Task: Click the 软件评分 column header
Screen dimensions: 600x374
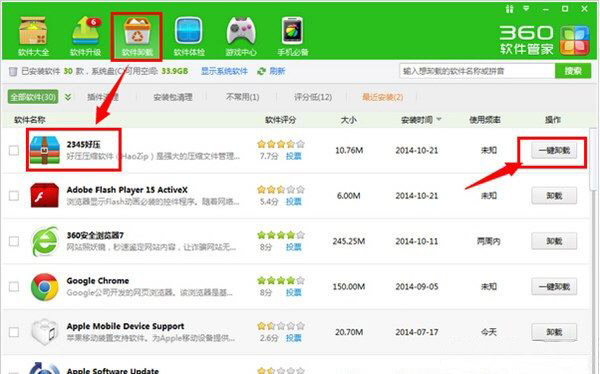Action: click(280, 120)
